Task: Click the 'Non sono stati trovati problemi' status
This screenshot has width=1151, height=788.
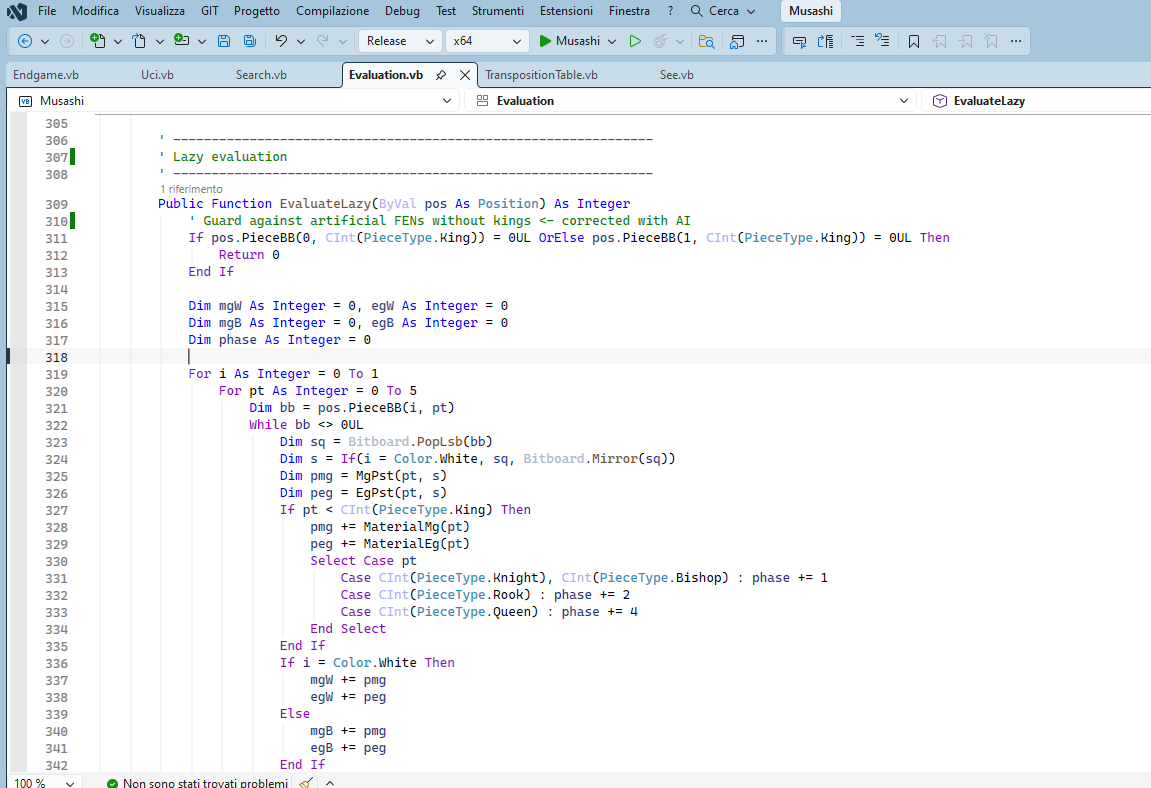Action: pyautogui.click(x=197, y=783)
